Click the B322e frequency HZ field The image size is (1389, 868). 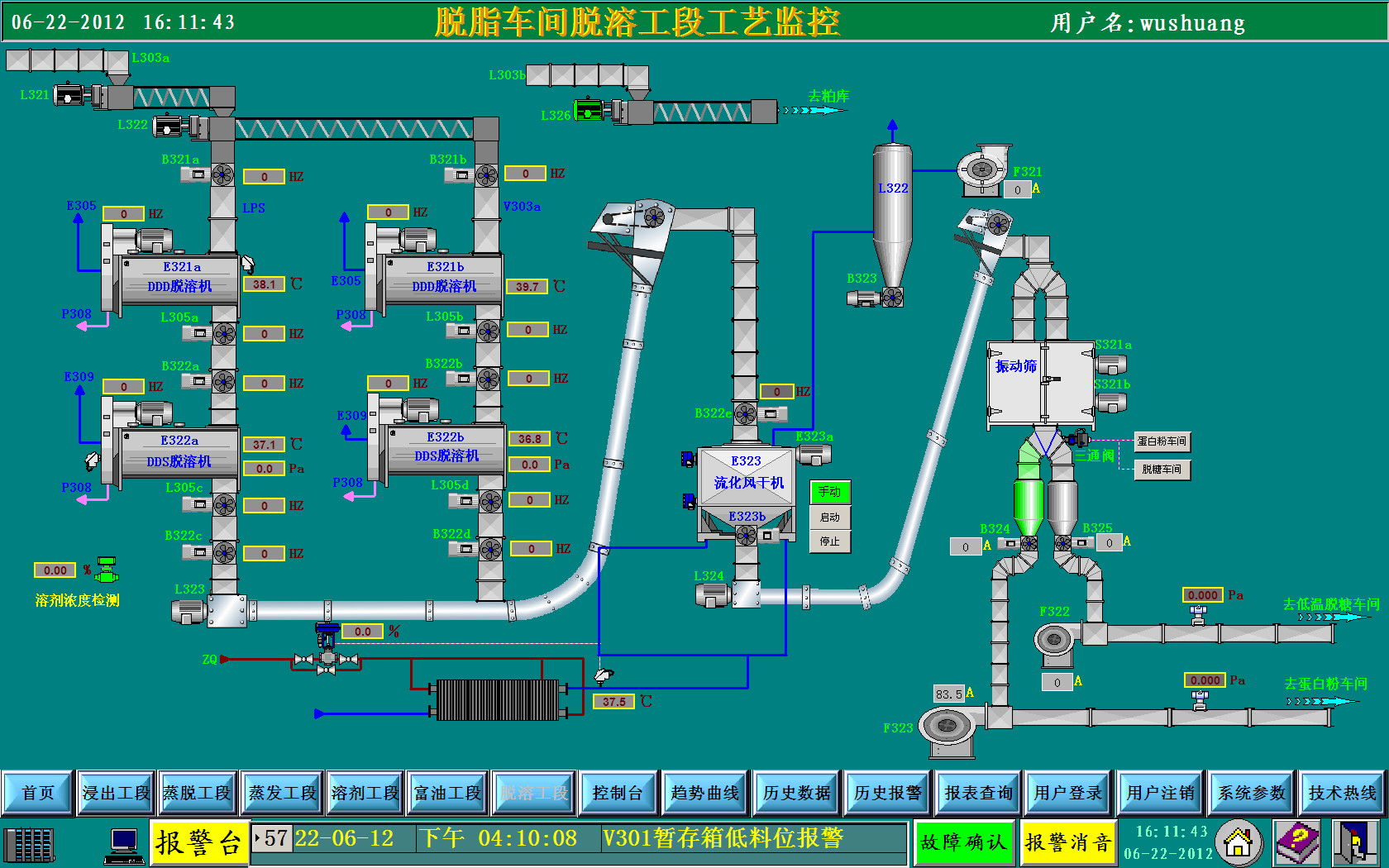tap(777, 391)
